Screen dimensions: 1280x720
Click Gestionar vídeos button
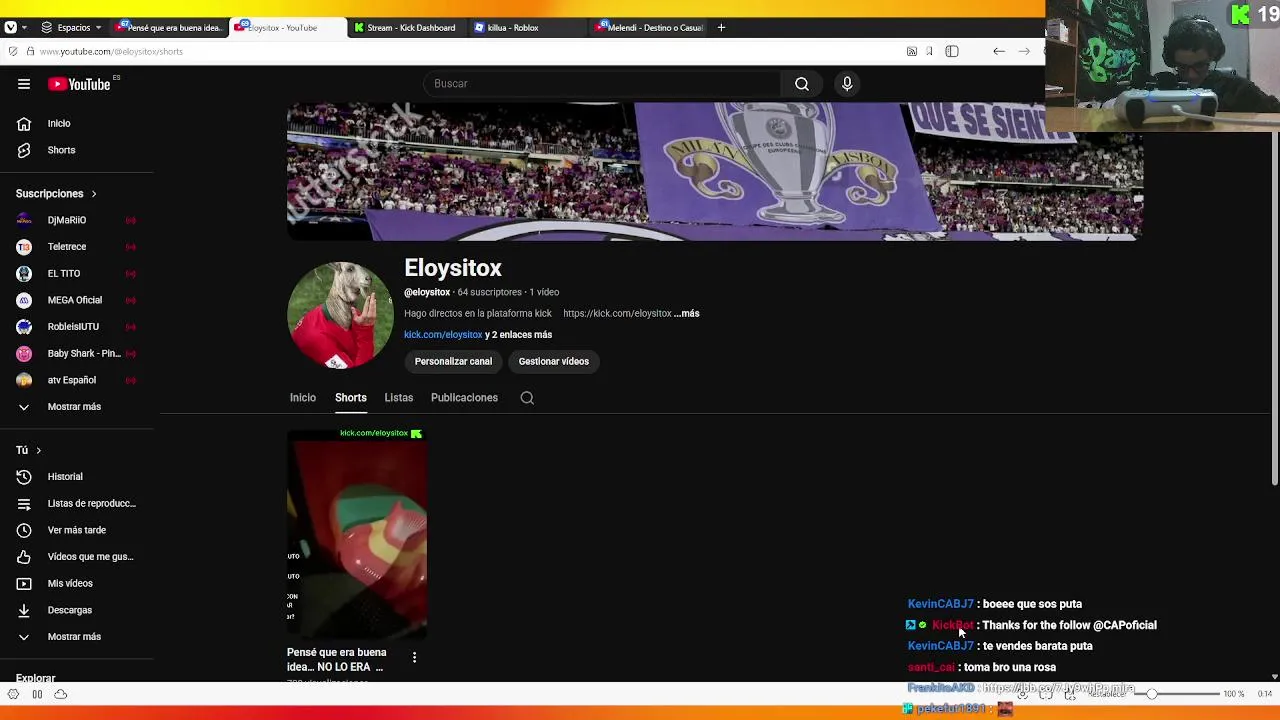553,362
